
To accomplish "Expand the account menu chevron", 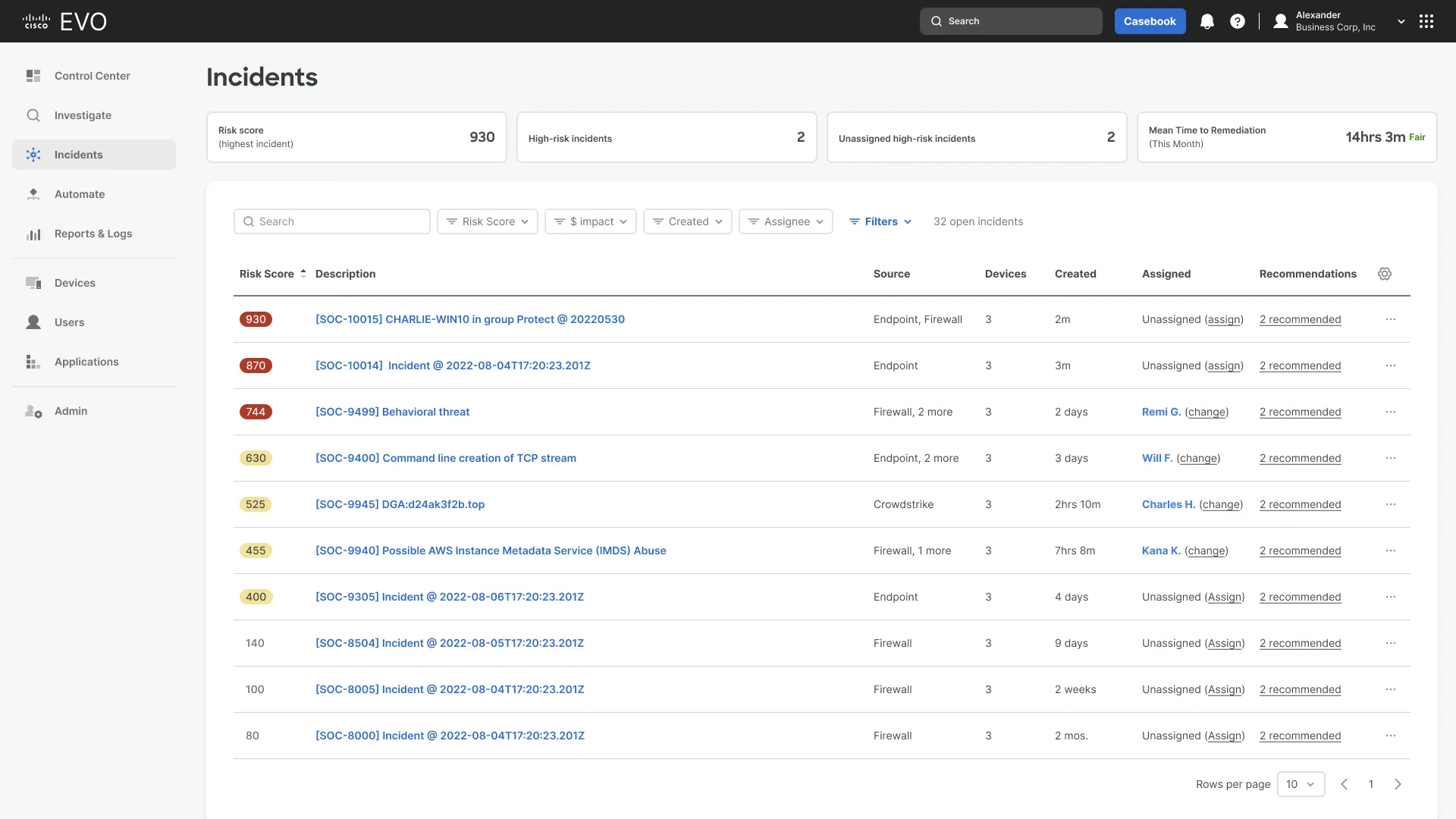I will (1401, 21).
